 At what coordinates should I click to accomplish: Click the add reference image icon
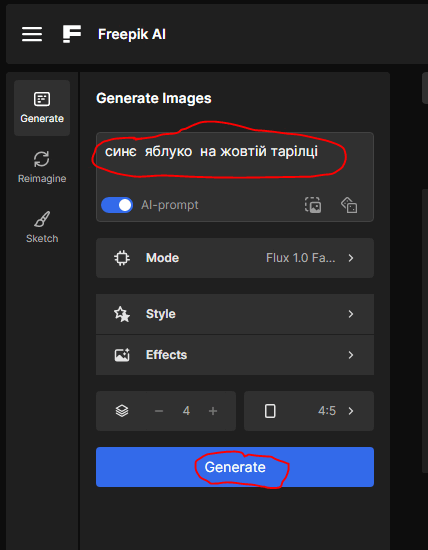313,205
